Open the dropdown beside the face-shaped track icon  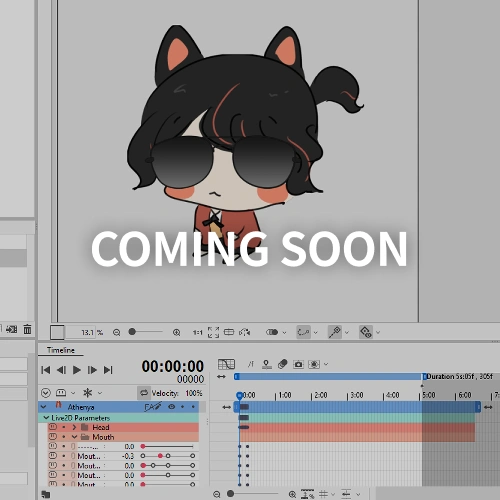[x=73, y=393]
